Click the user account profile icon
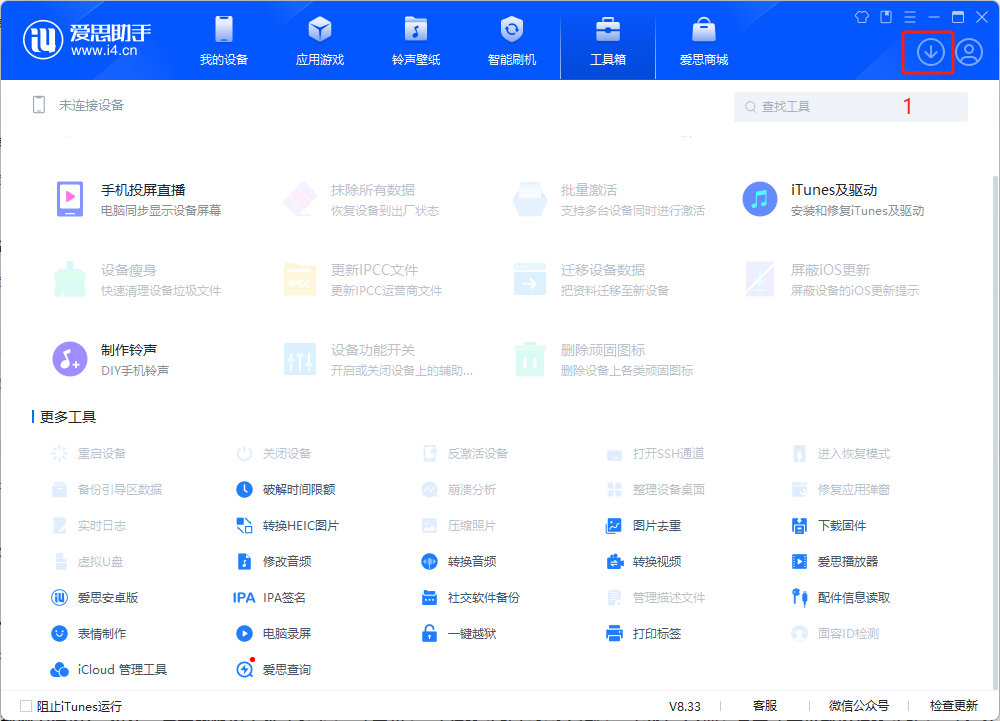 pos(968,52)
